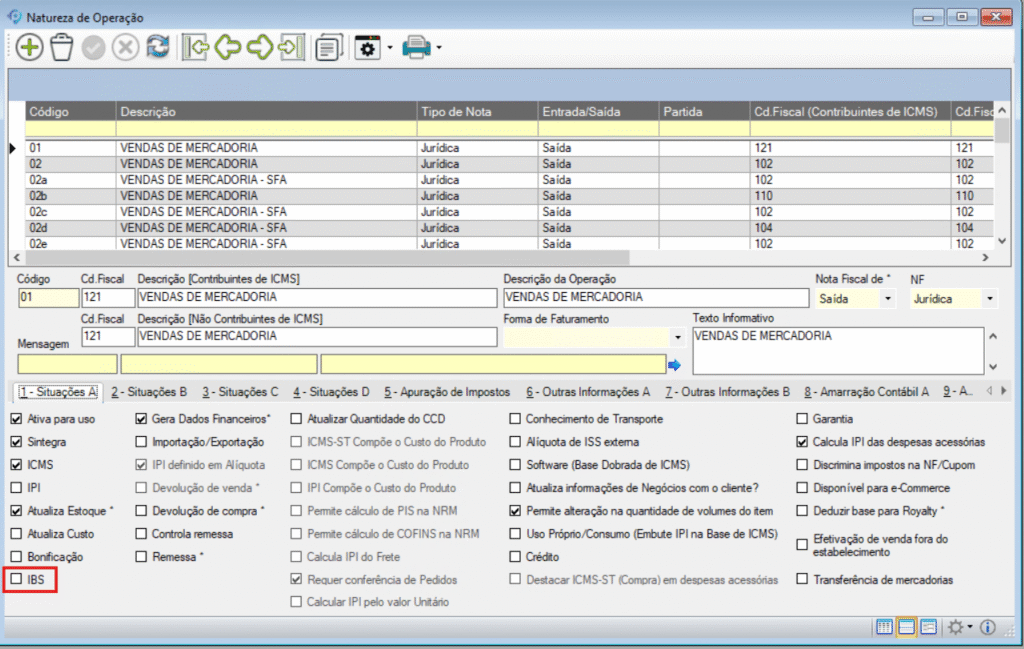Click the blue refresh arrows icon
The width and height of the screenshot is (1024, 649).
click(x=158, y=47)
